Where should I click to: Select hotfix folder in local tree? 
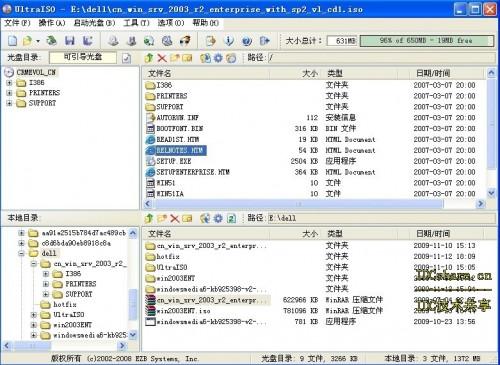(65, 305)
